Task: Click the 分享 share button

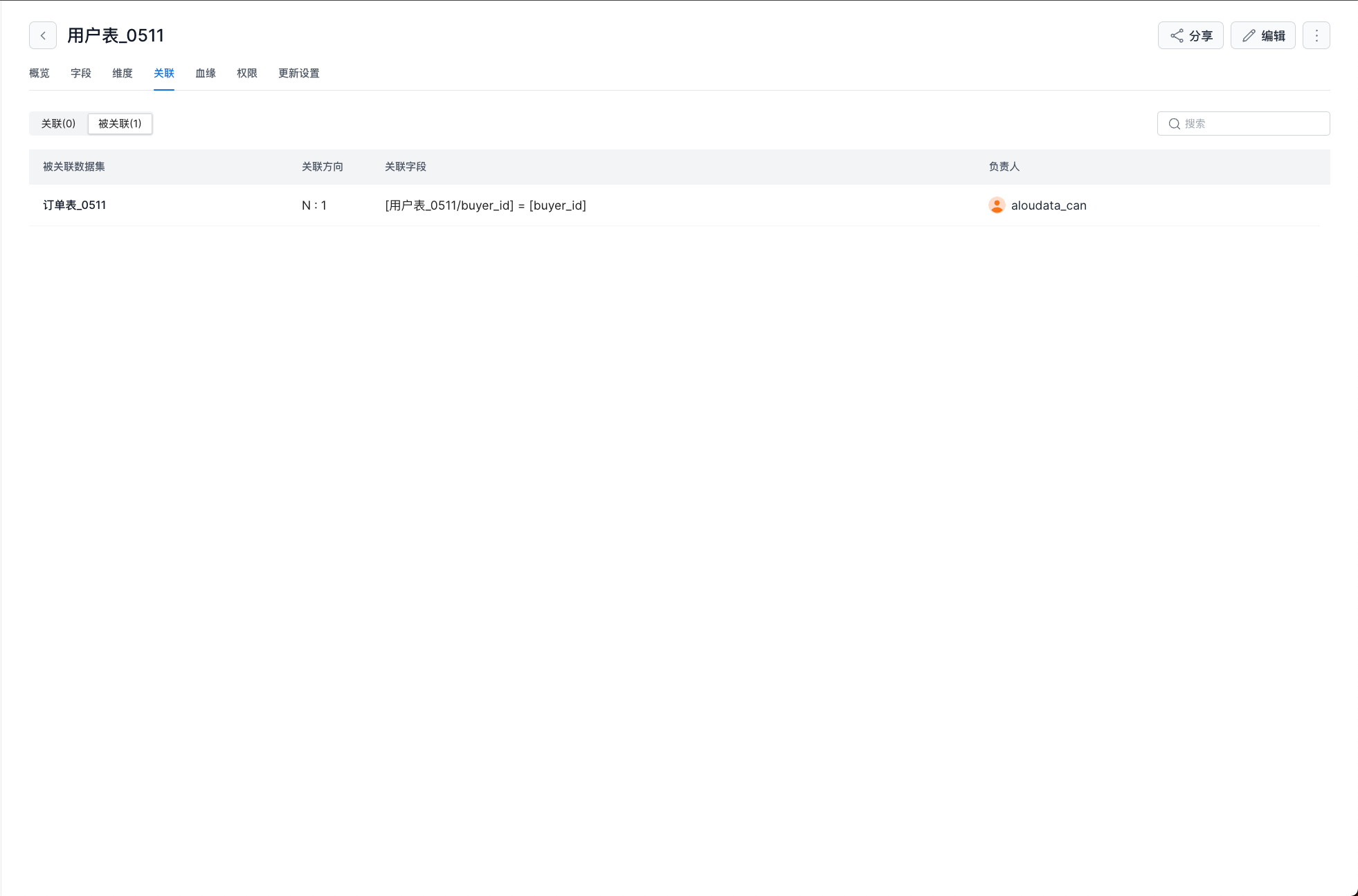Action: [1190, 35]
